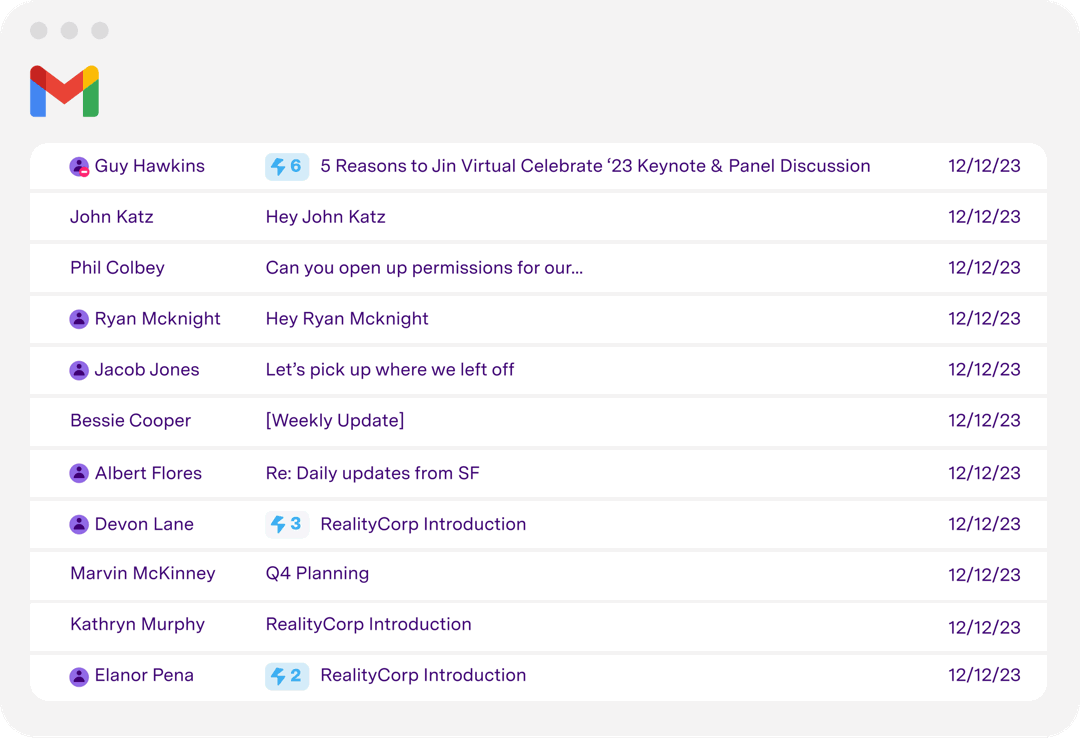Click the lightning badge with count 2

click(286, 675)
